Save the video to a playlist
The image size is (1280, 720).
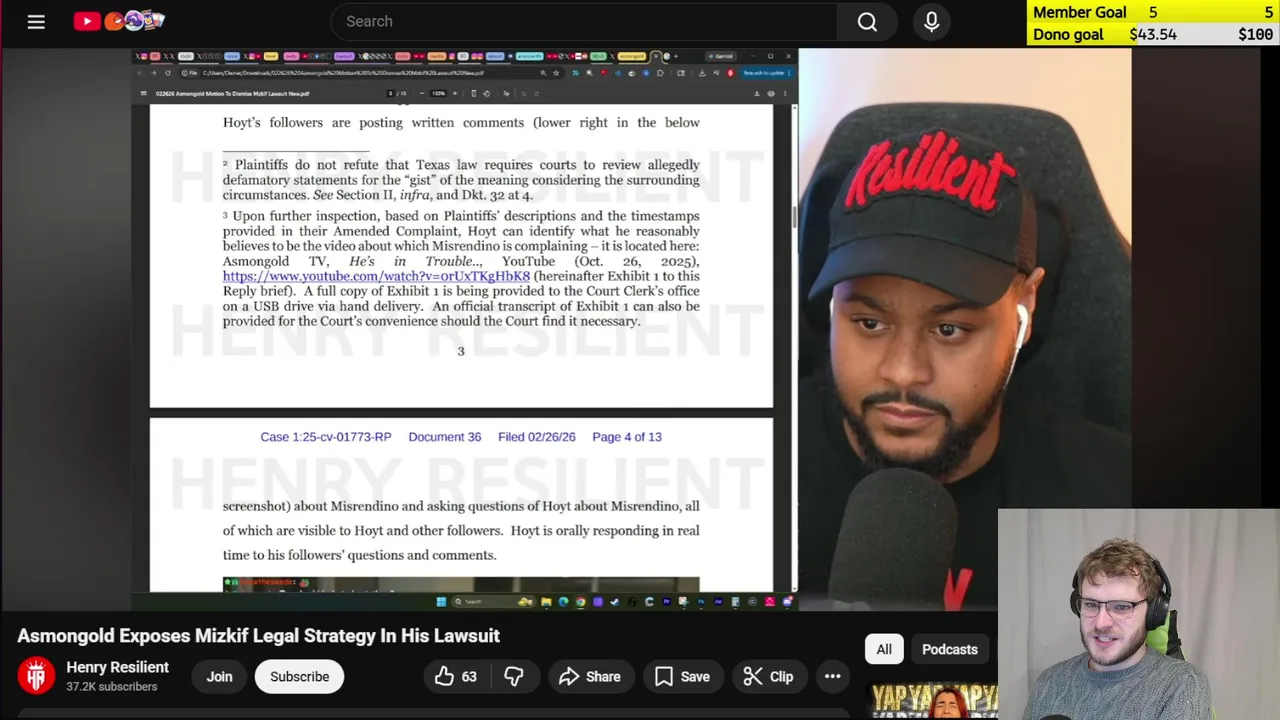682,677
